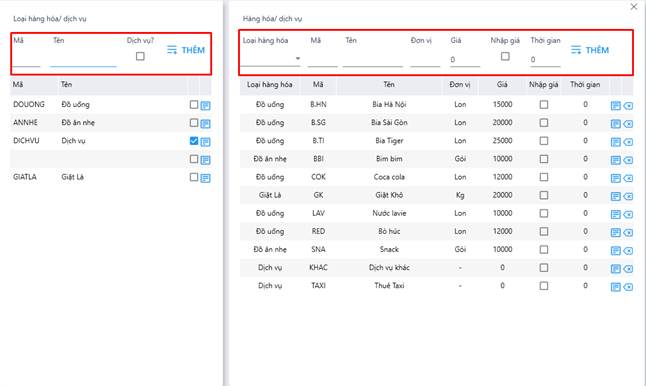
Task: Edit the Snack item row
Action: [616, 251]
